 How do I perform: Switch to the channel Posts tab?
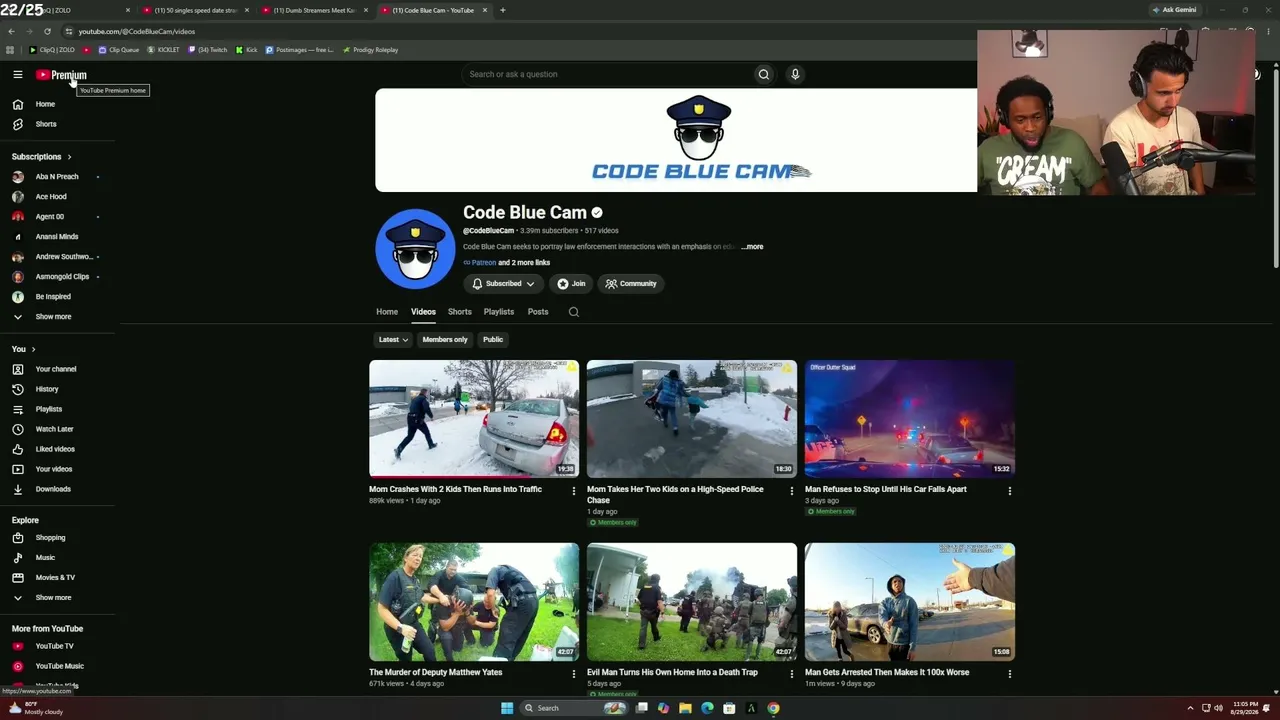tap(538, 312)
